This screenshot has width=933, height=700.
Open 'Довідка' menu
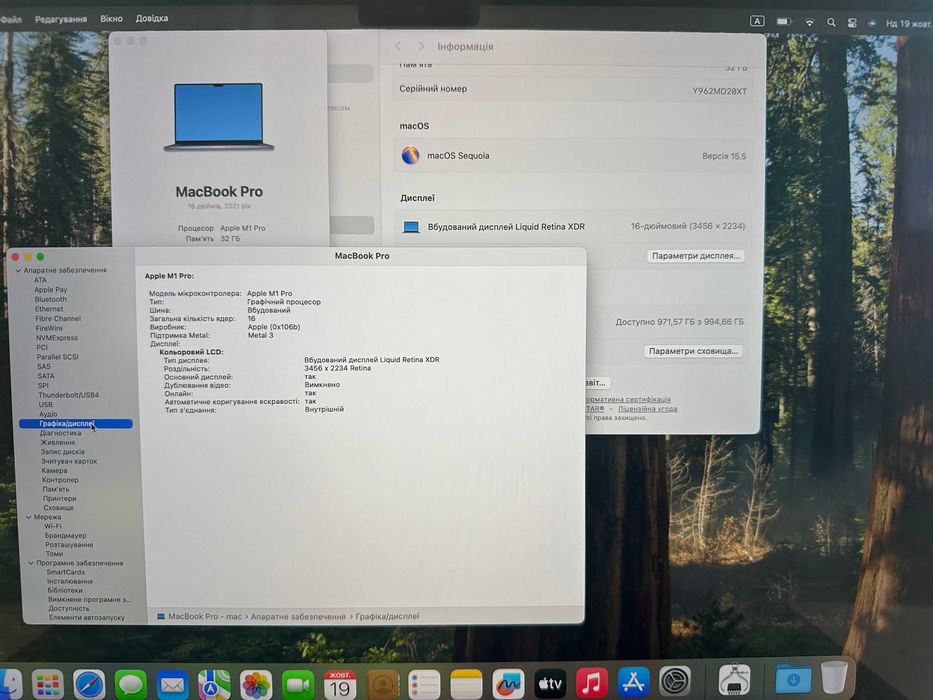tap(152, 18)
